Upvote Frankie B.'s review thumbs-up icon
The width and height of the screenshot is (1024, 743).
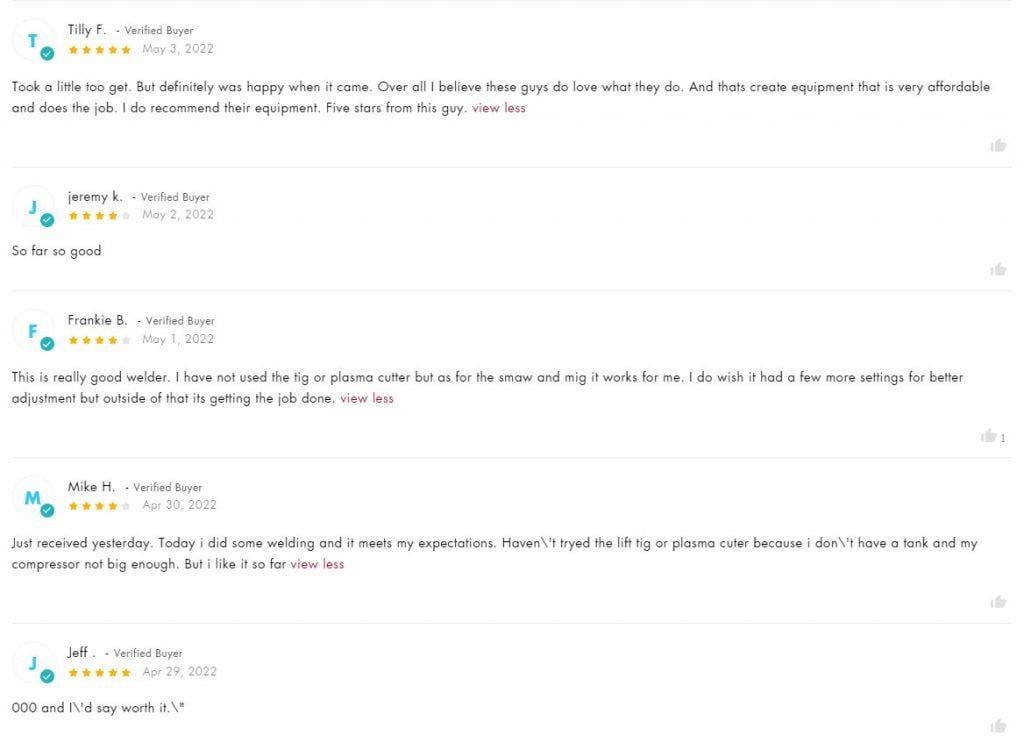click(x=988, y=435)
